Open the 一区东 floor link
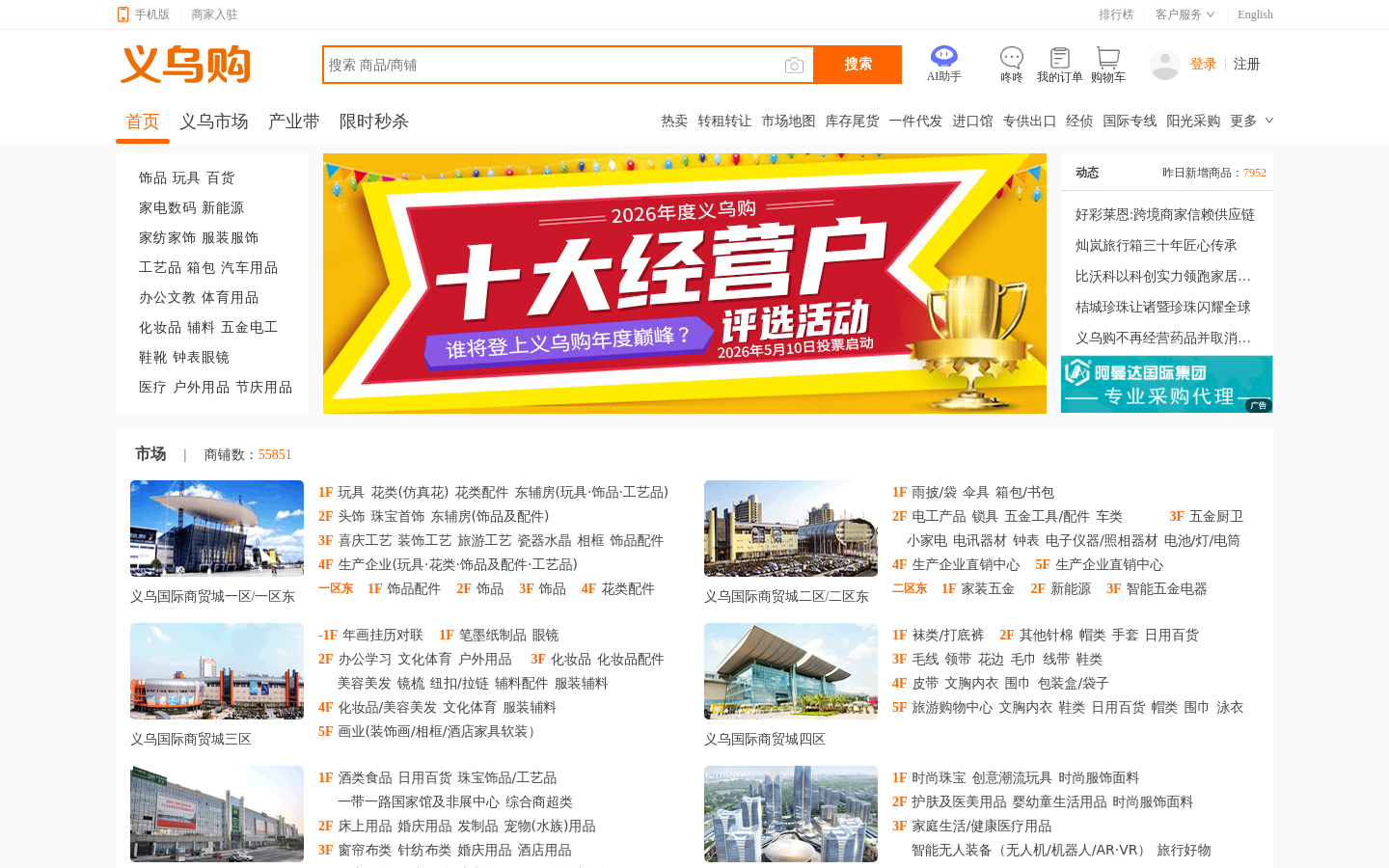Viewport: 1389px width, 868px height. pyautogui.click(x=336, y=588)
